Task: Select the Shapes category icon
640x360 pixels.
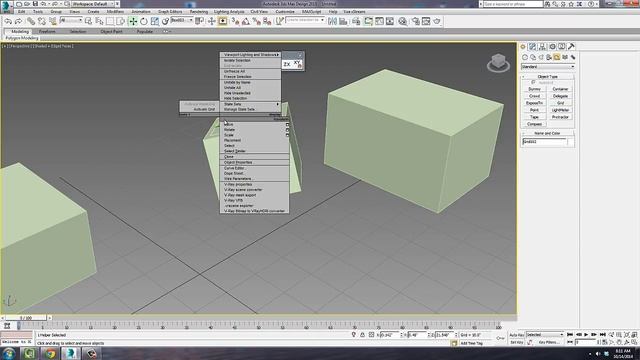Action: point(533,57)
